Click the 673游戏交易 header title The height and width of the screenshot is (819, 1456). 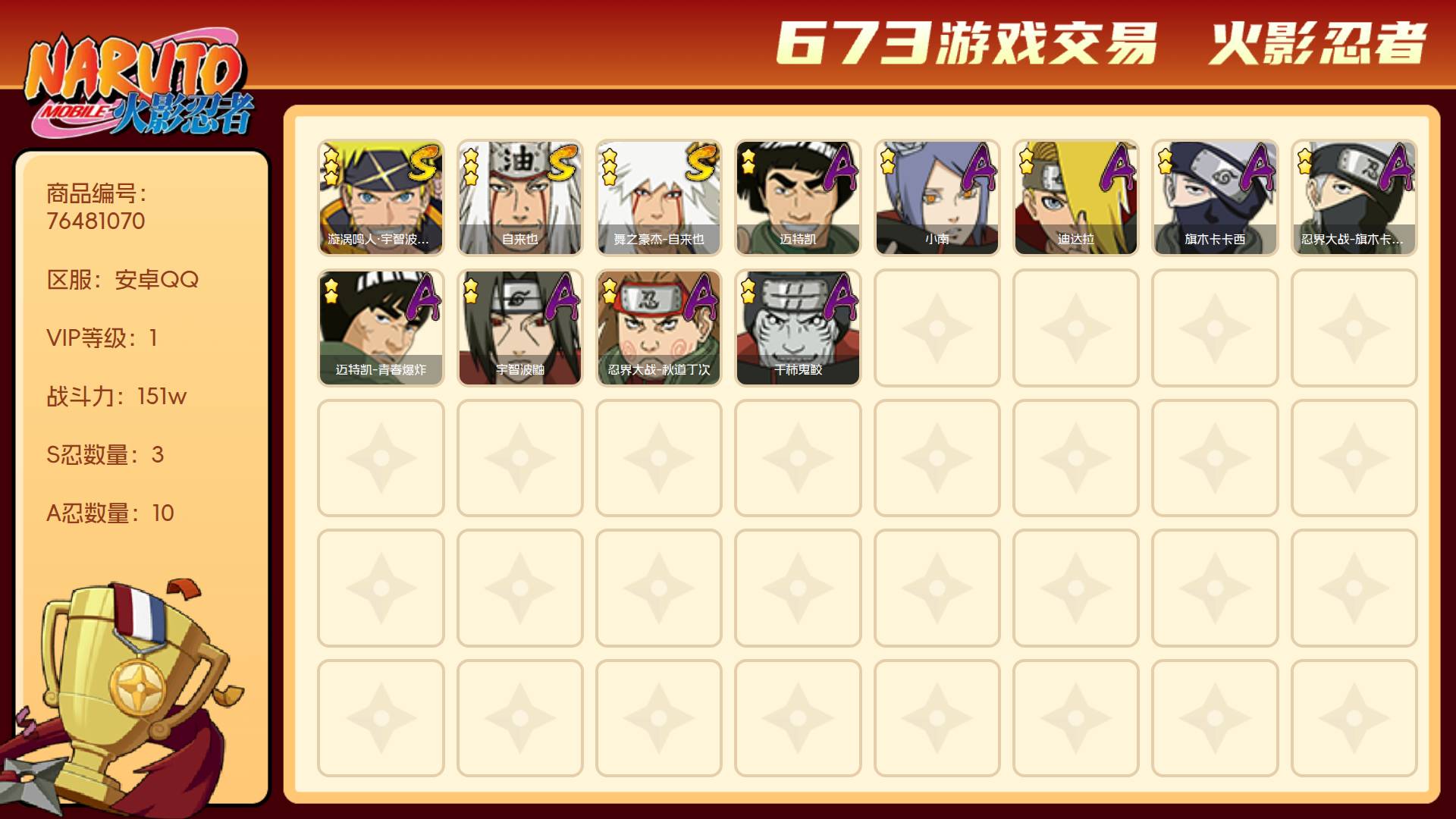[x=966, y=43]
